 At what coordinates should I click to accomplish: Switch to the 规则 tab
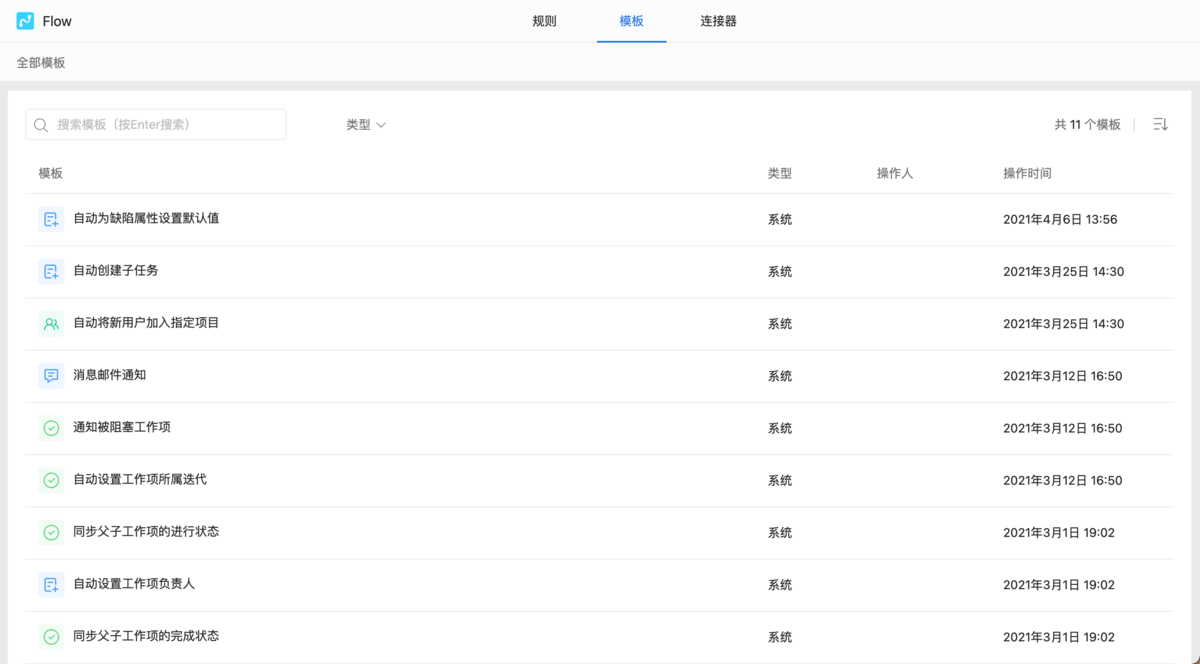pyautogui.click(x=544, y=21)
